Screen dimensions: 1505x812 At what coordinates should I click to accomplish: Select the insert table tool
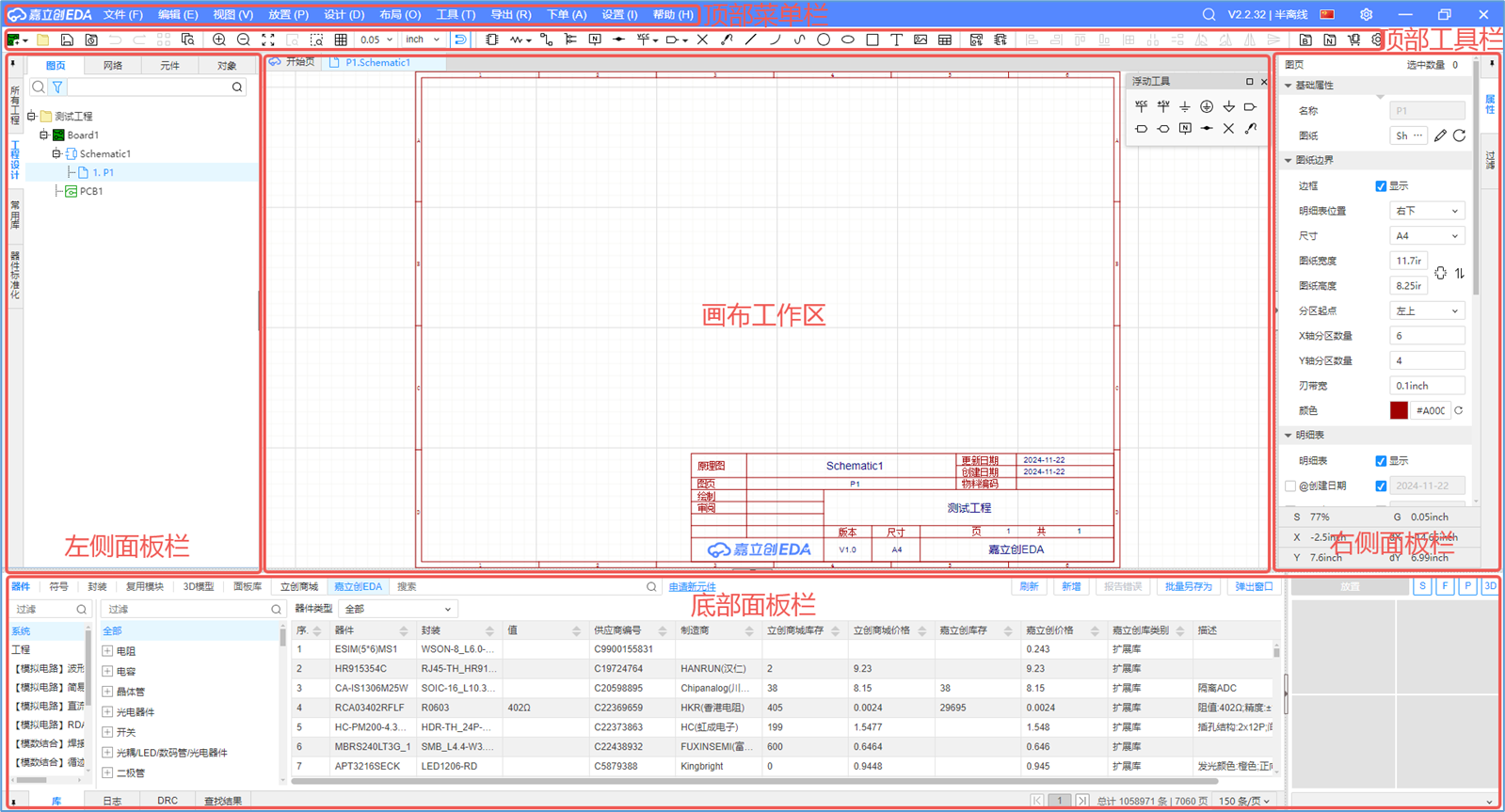pos(945,40)
